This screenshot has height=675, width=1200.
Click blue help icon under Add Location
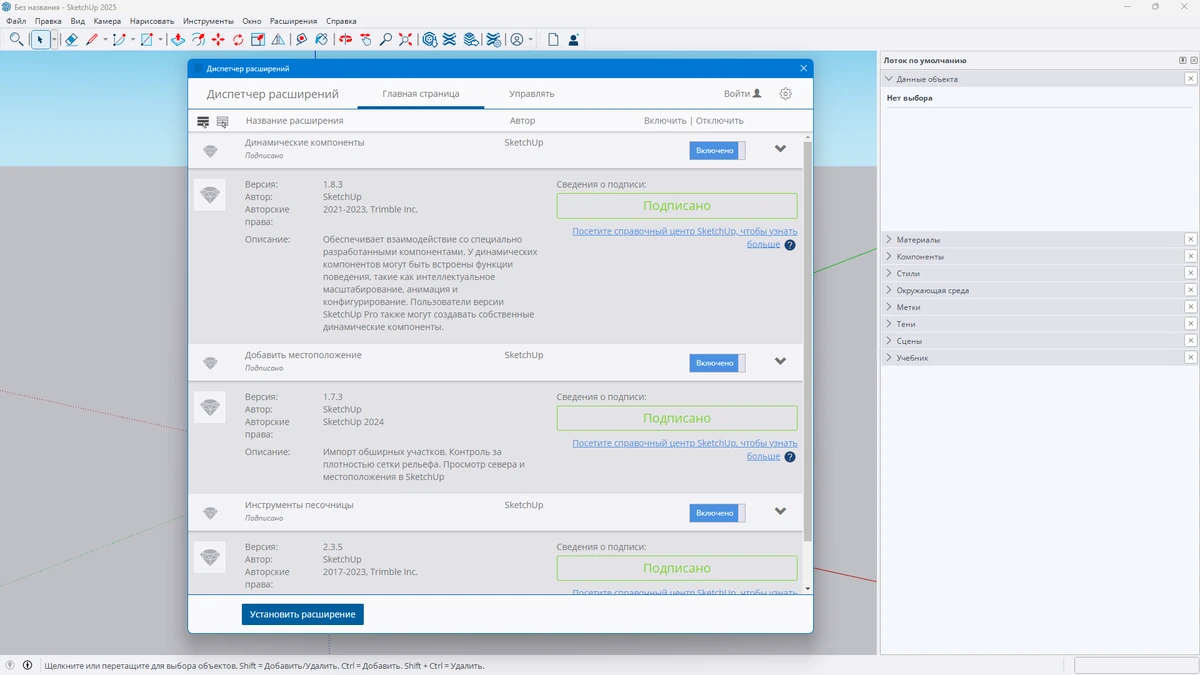[x=790, y=457]
